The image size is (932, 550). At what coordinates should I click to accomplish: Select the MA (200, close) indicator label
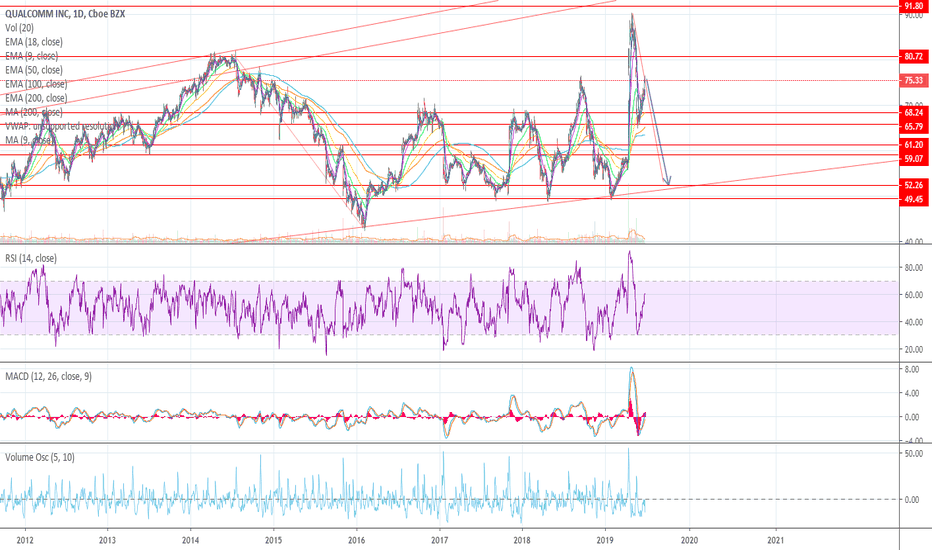(x=34, y=112)
